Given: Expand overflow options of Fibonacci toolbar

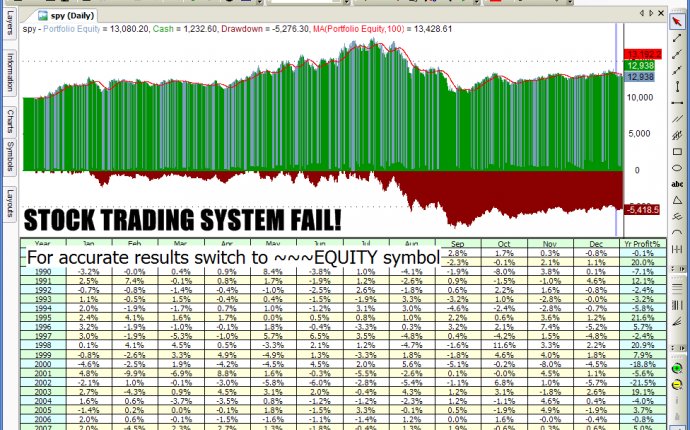Looking at the screenshot, I should pyautogui.click(x=677, y=348).
